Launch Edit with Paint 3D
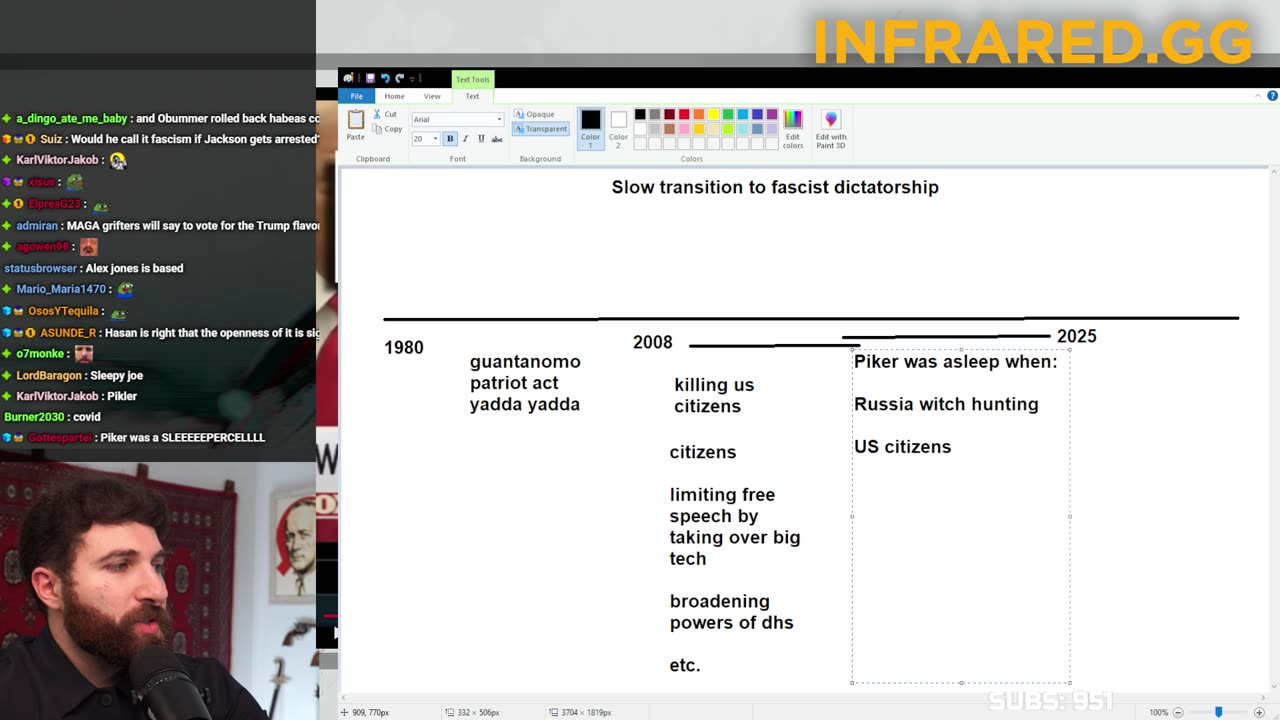1280x720 pixels. pyautogui.click(x=831, y=130)
